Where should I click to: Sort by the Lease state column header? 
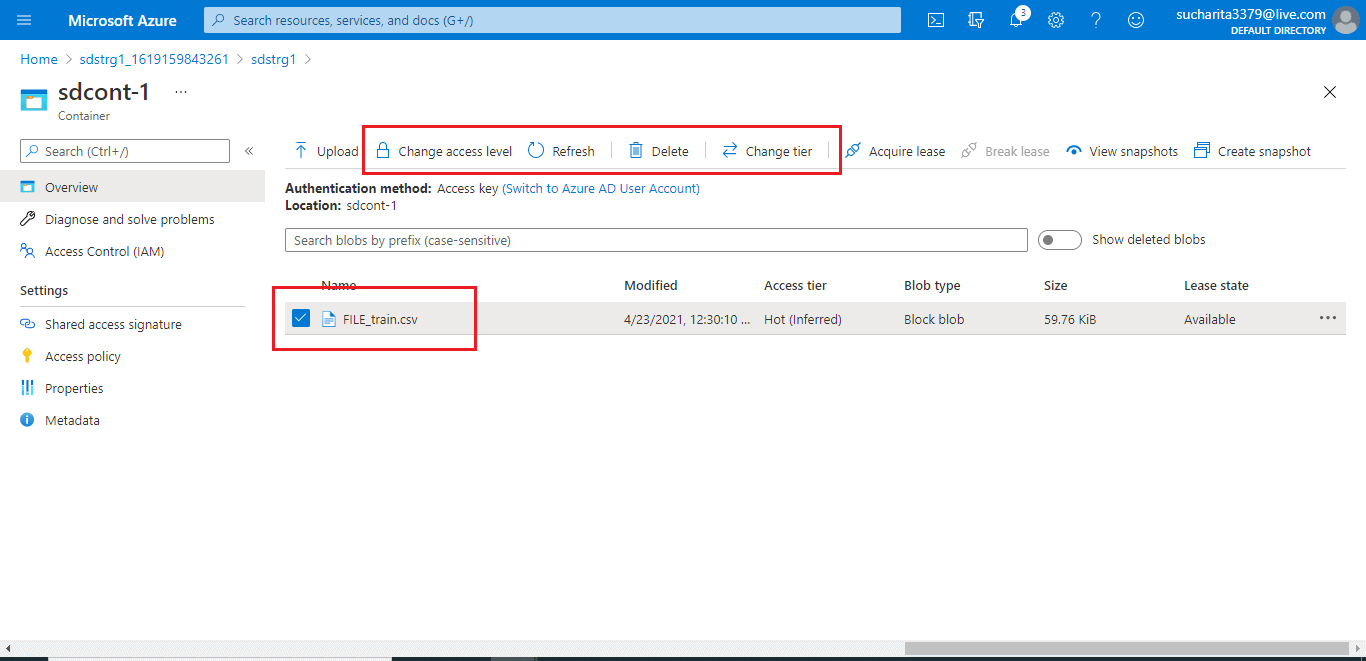(x=1216, y=285)
